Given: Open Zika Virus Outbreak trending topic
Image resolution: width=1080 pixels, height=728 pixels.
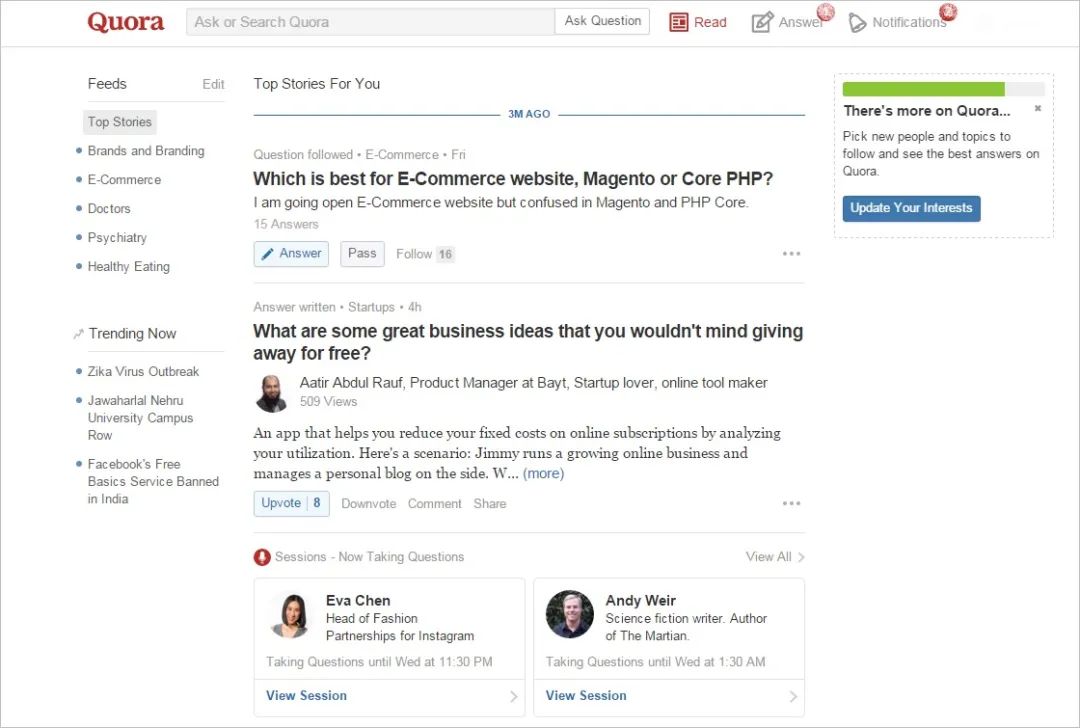Looking at the screenshot, I should (x=143, y=371).
